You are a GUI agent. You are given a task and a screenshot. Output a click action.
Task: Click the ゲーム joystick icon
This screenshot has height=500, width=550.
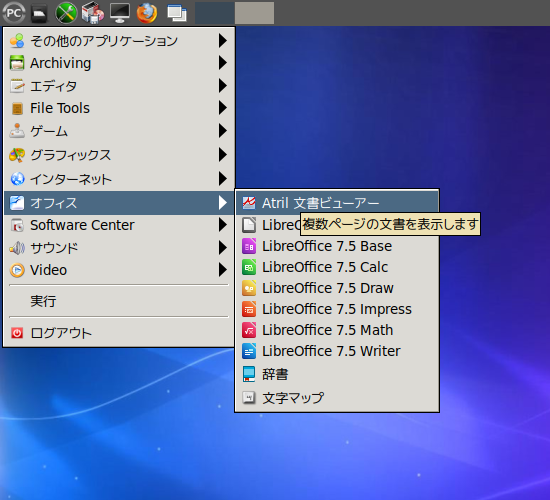17,131
